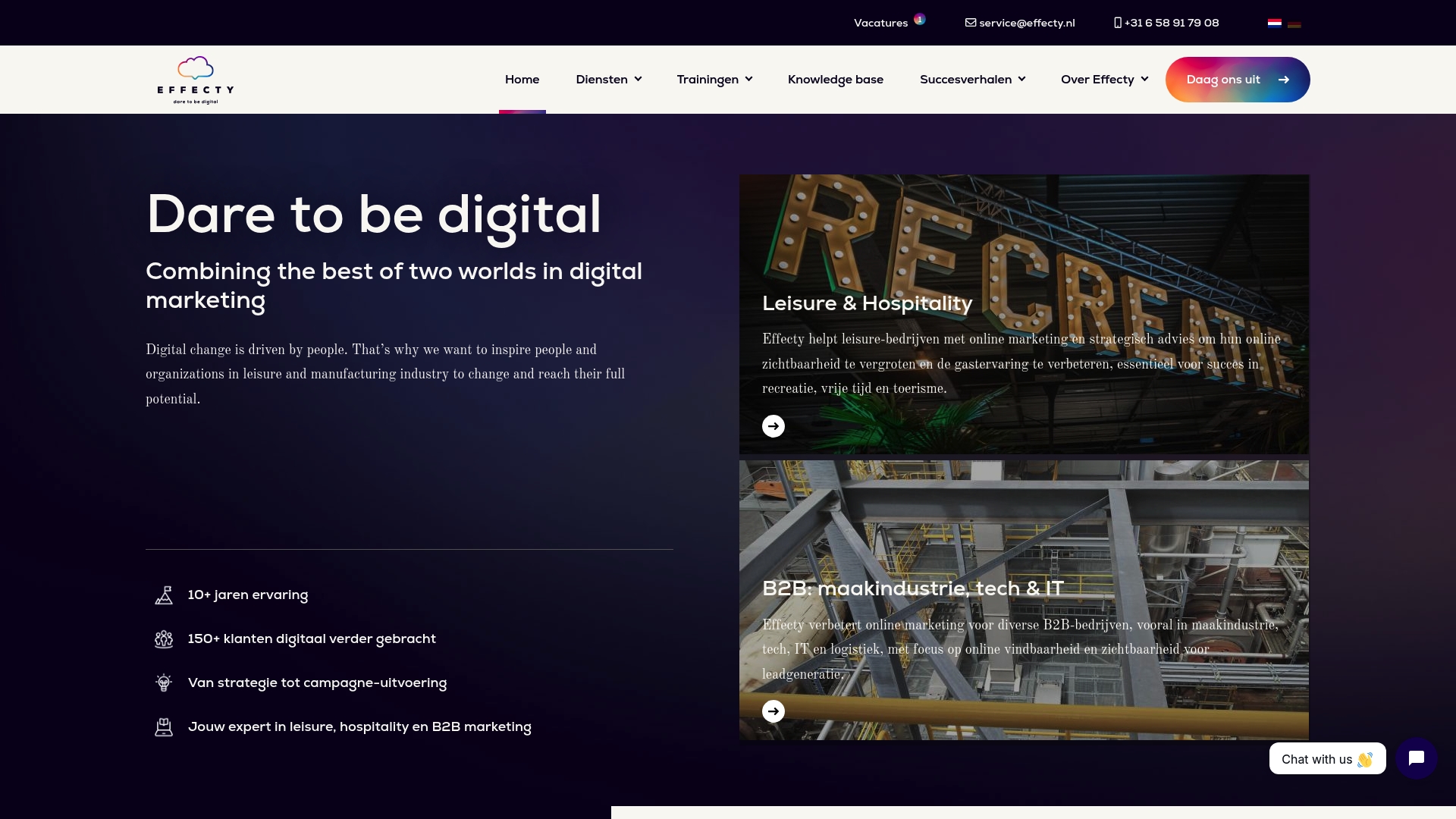The height and width of the screenshot is (819, 1456).
Task: Select the German flag language icon
Action: coord(1294,24)
